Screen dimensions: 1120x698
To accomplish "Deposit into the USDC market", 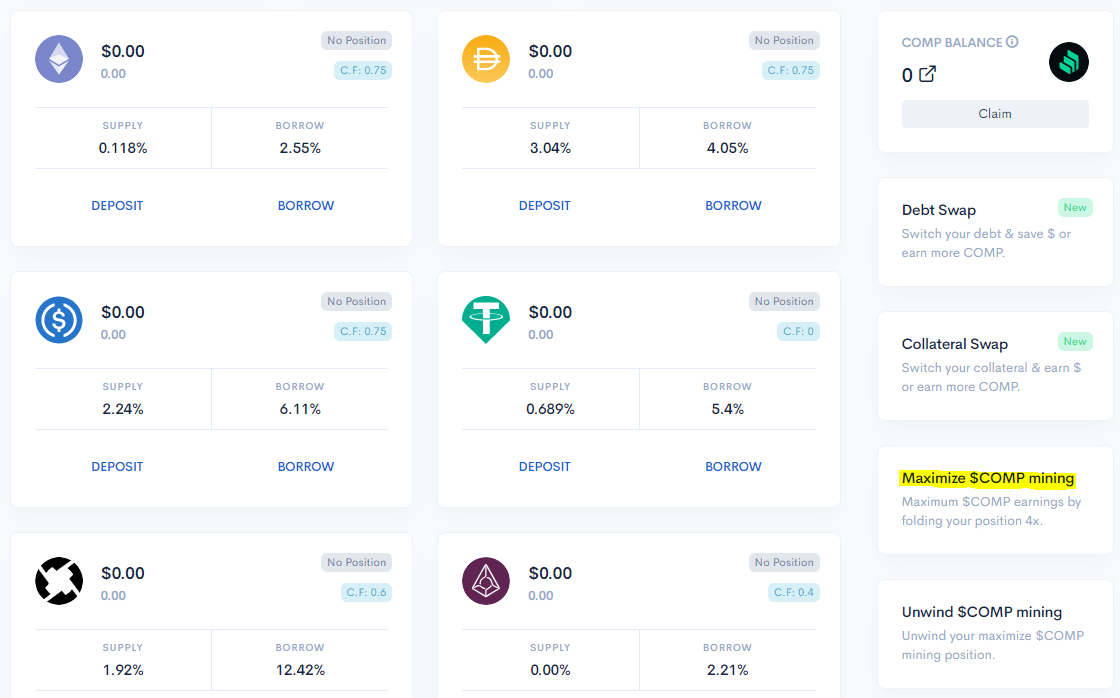I will pos(117,467).
